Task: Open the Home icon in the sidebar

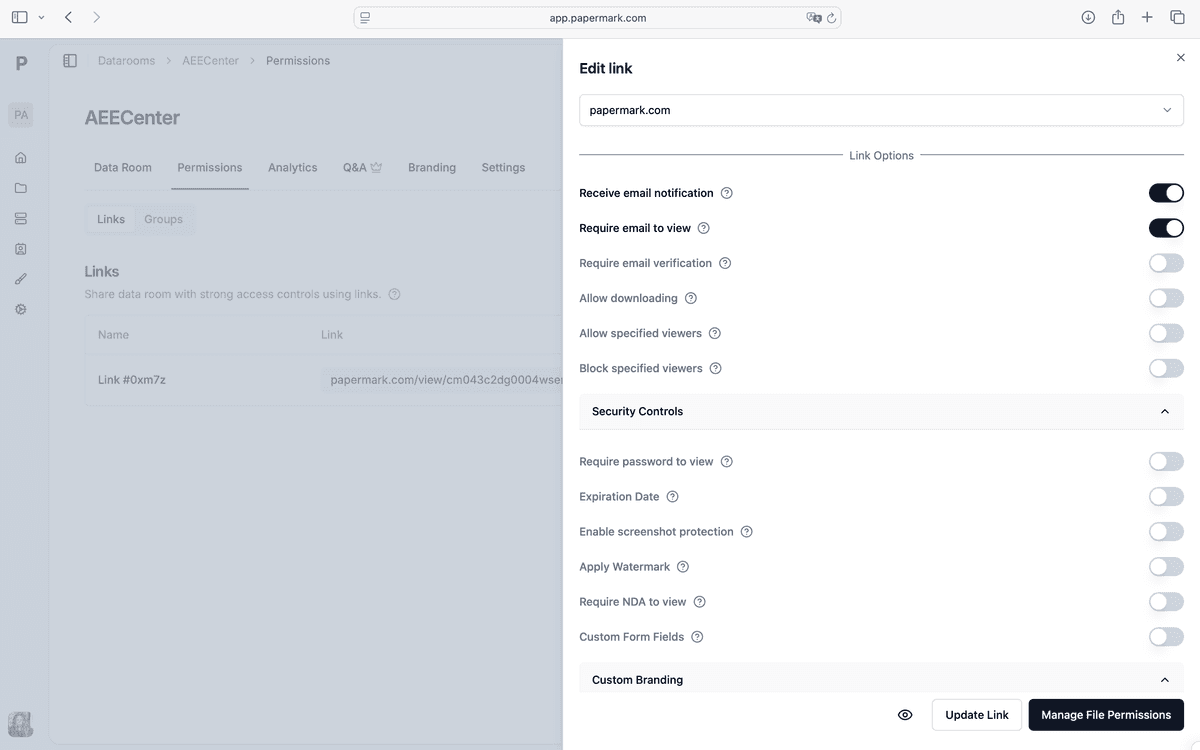Action: [x=20, y=157]
